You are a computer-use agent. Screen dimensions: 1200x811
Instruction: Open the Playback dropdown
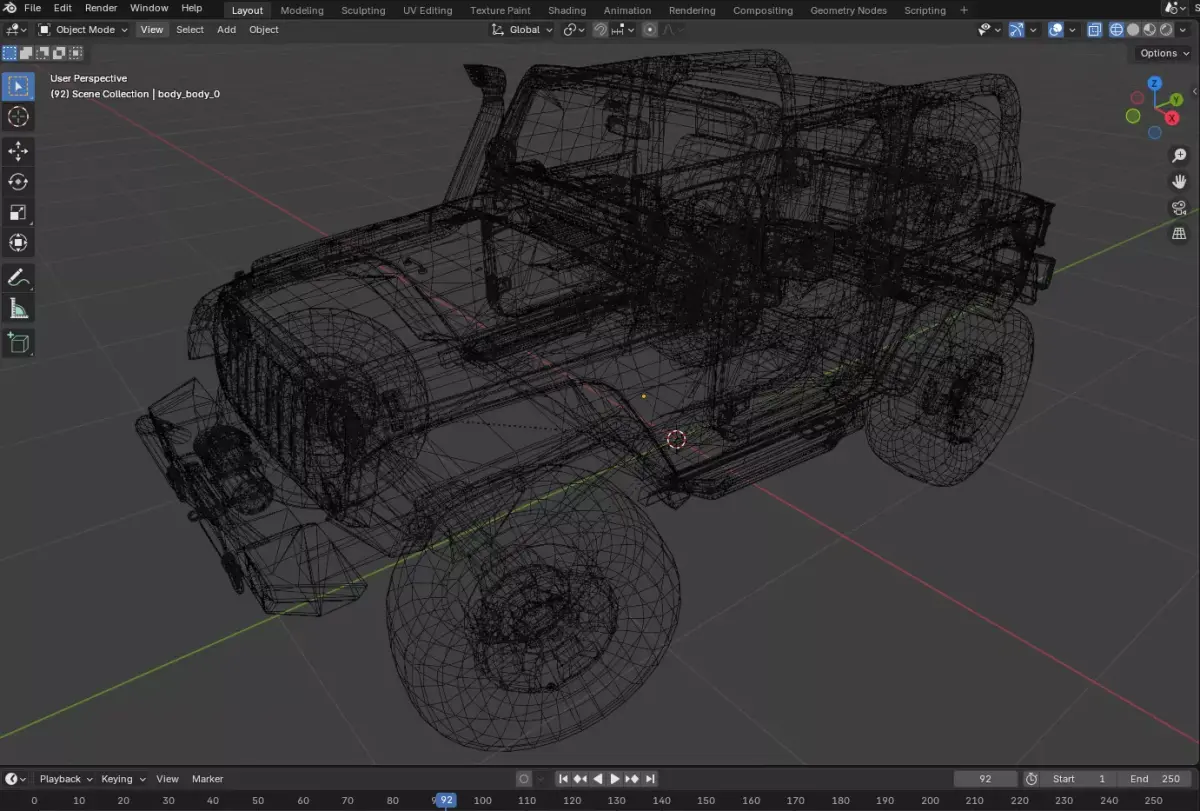(x=66, y=779)
